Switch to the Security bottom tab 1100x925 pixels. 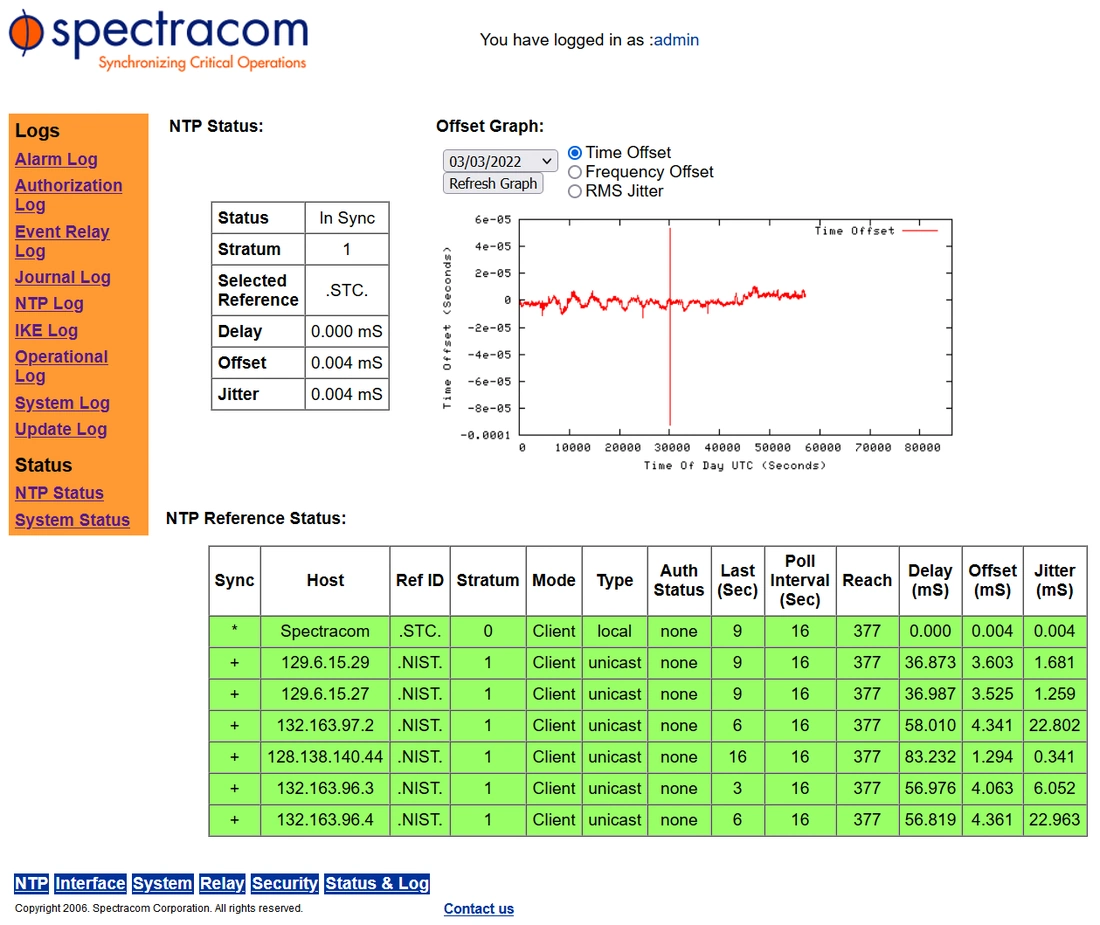(x=285, y=884)
